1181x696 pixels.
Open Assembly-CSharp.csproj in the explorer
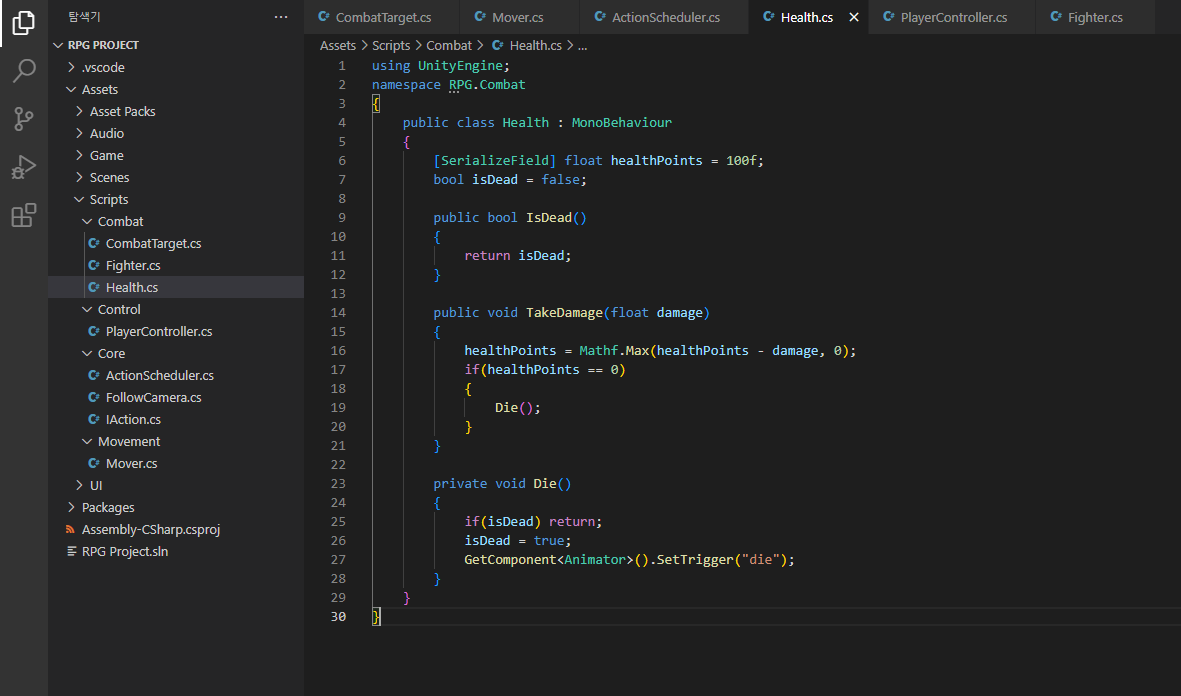tap(150, 529)
